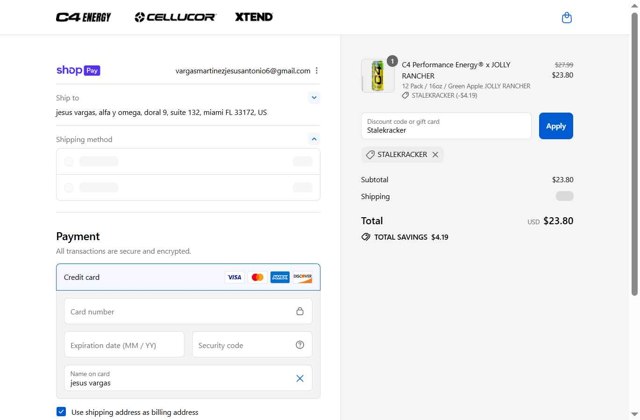Click the crossed-out $27.99 price
This screenshot has height=420, width=640.
click(x=564, y=65)
